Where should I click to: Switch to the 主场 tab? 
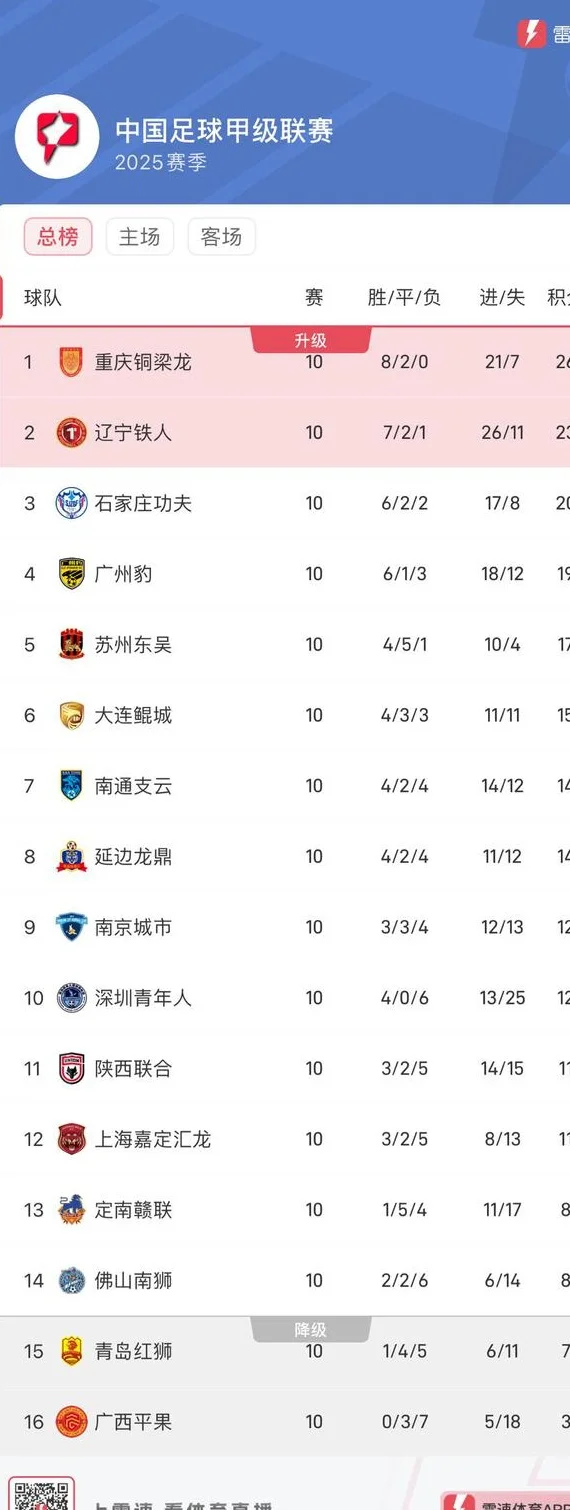click(x=140, y=237)
